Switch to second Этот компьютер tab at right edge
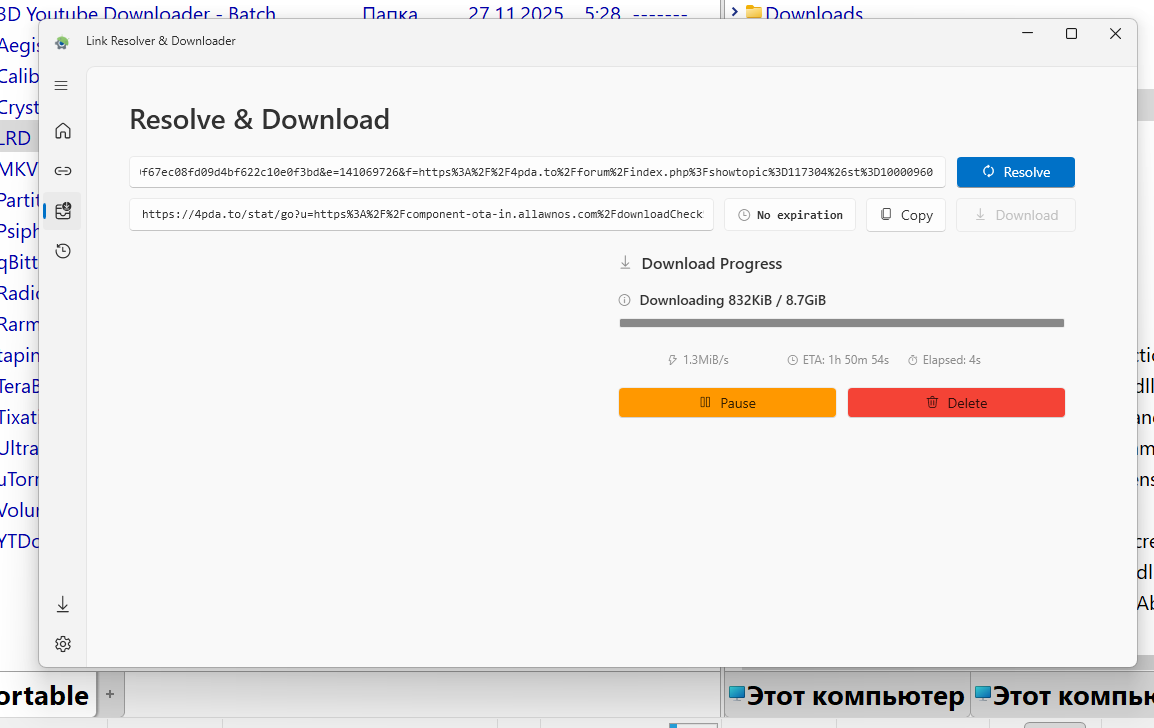The height and width of the screenshot is (728, 1154). [1063, 695]
